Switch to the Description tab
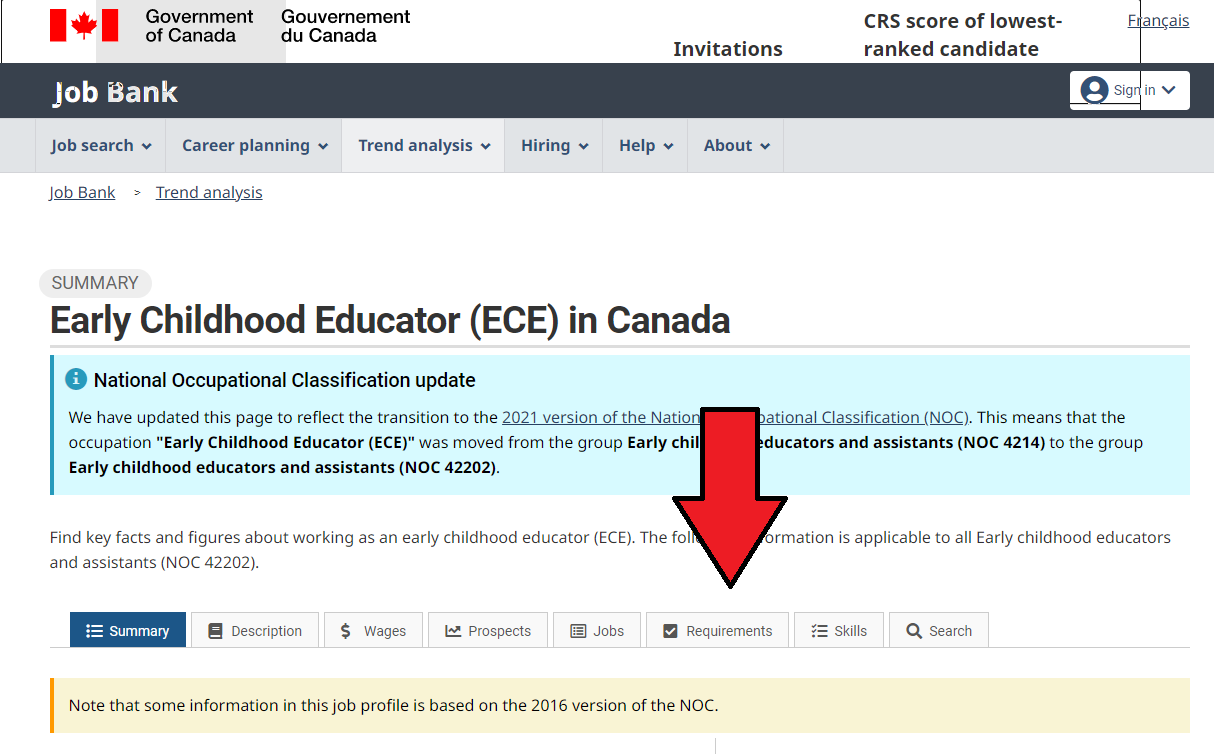 tap(255, 631)
